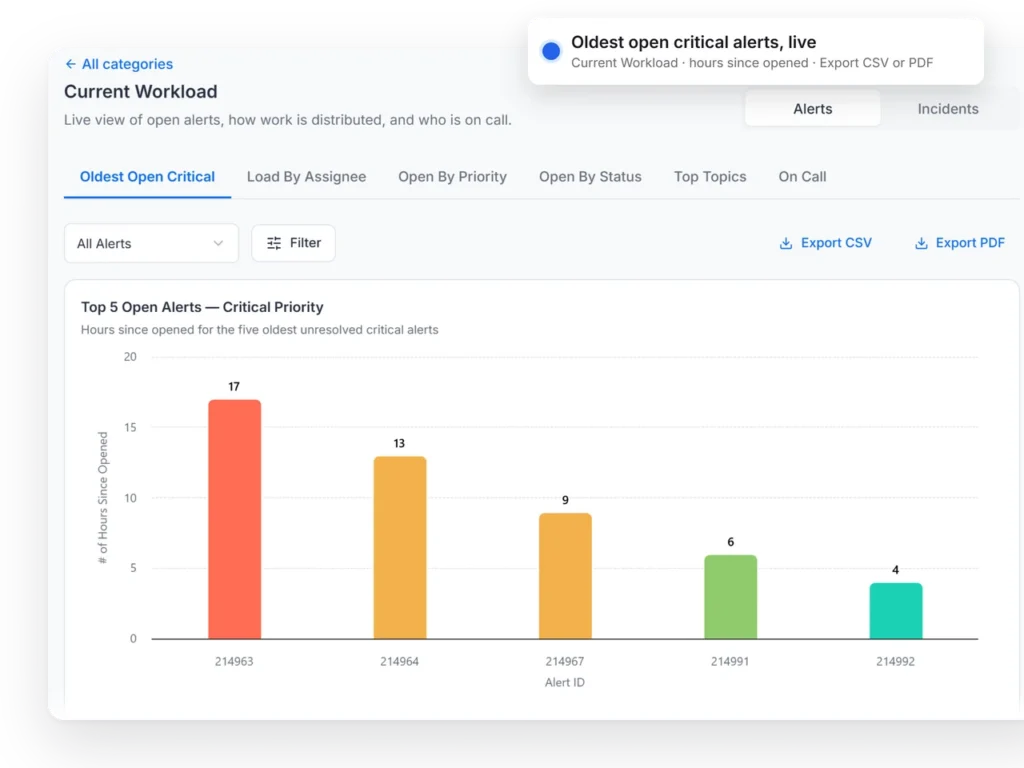1024x768 pixels.
Task: Click the # of Hours Since Opened axis label
Action: point(103,498)
